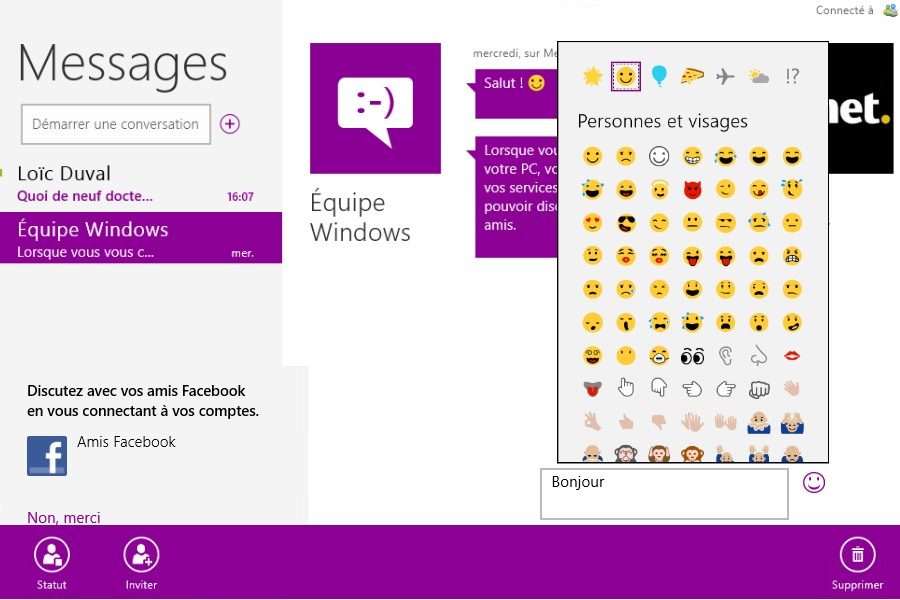Click the 'Connecté à' status text
Image resolution: width=900 pixels, height=600 pixels.
844,10
